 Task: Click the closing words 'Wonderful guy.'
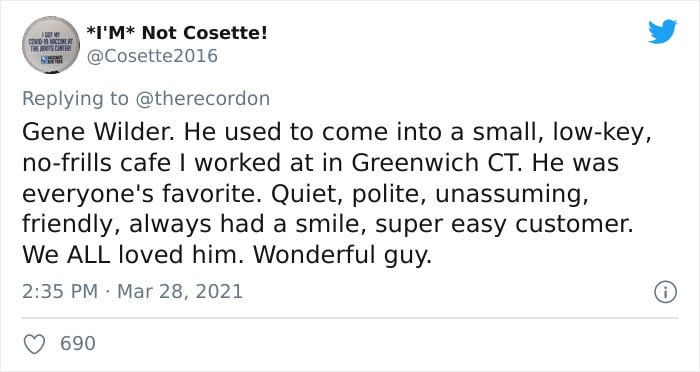coord(342,255)
